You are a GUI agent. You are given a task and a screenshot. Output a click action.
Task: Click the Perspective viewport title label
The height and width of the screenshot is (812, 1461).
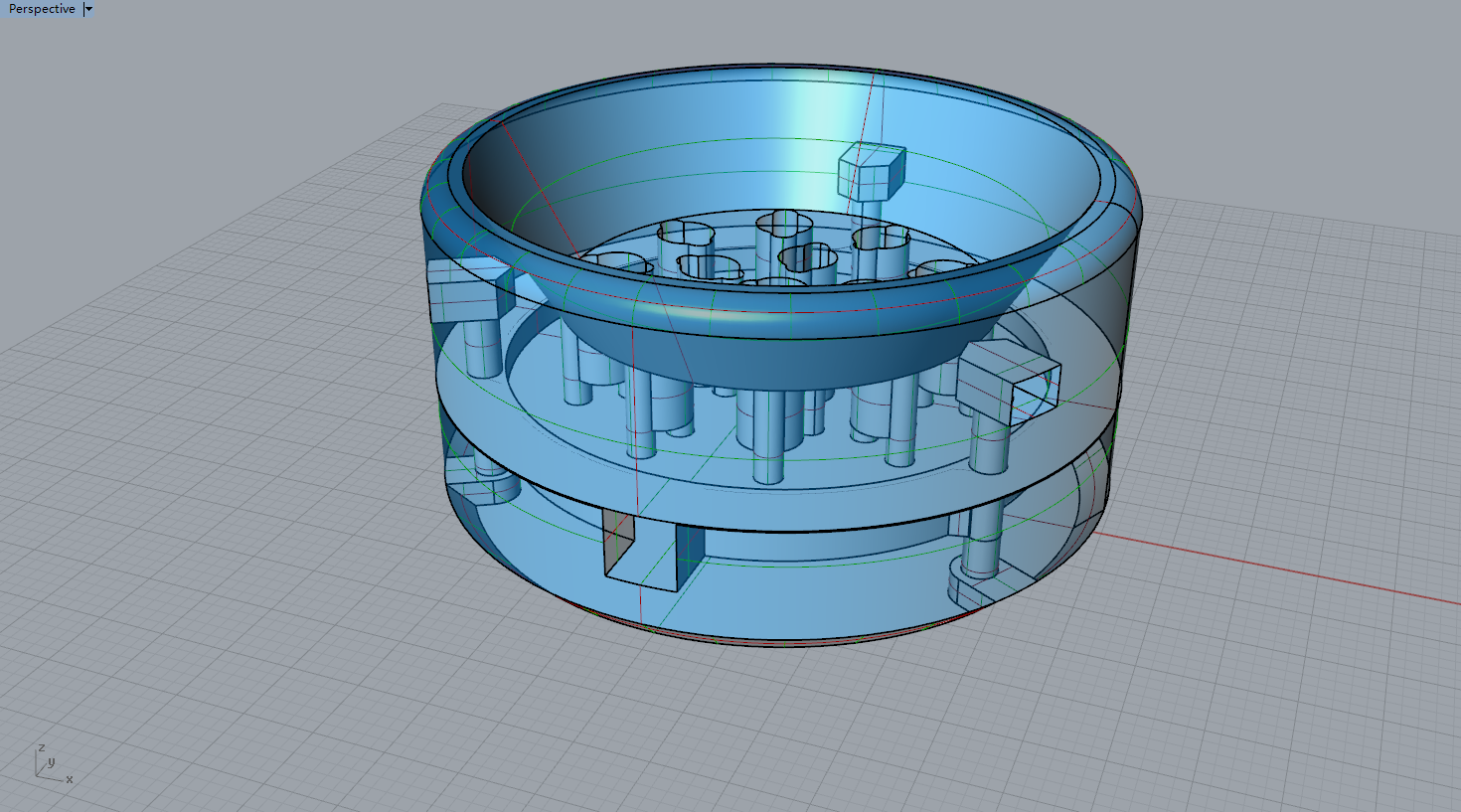[42, 9]
